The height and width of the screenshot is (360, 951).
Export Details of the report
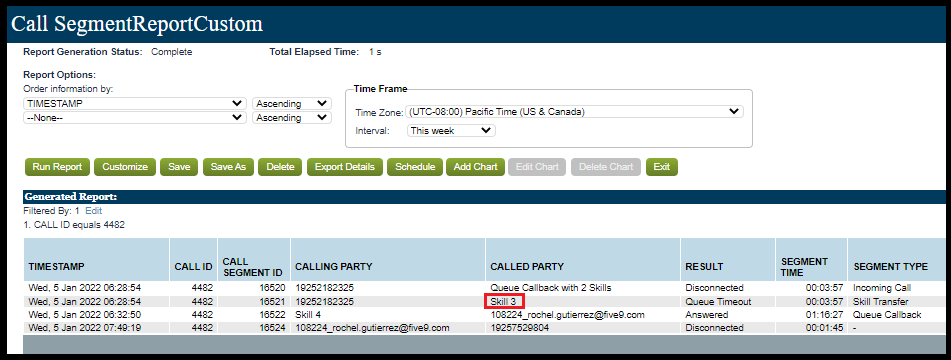click(344, 167)
